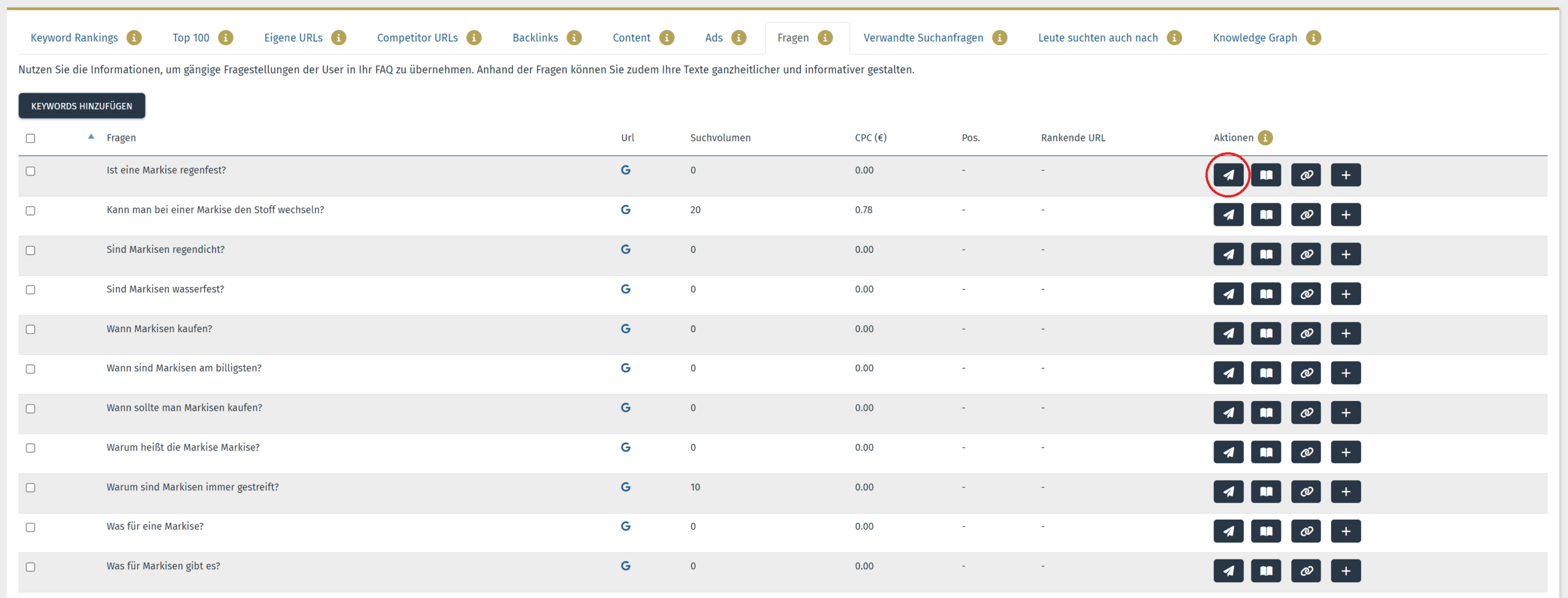Image resolution: width=1568 pixels, height=598 pixels.
Task: Tick checkbox for 'Sind Markisen wasserfest?'
Action: pyautogui.click(x=31, y=290)
